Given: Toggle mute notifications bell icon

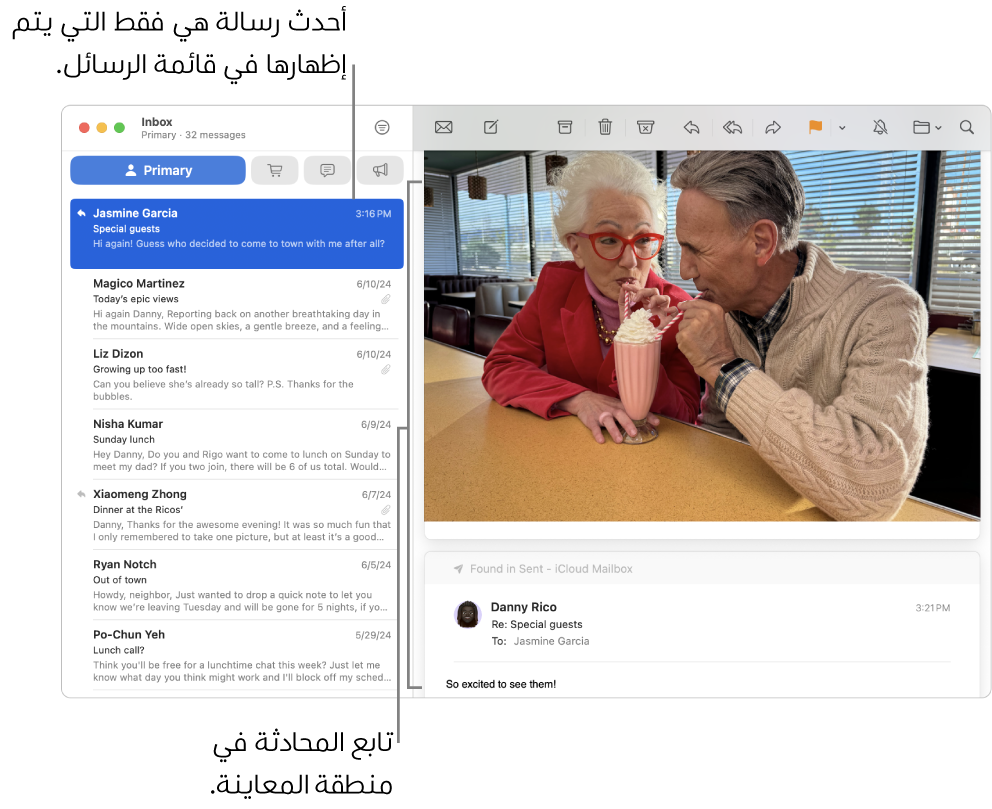Looking at the screenshot, I should (880, 127).
